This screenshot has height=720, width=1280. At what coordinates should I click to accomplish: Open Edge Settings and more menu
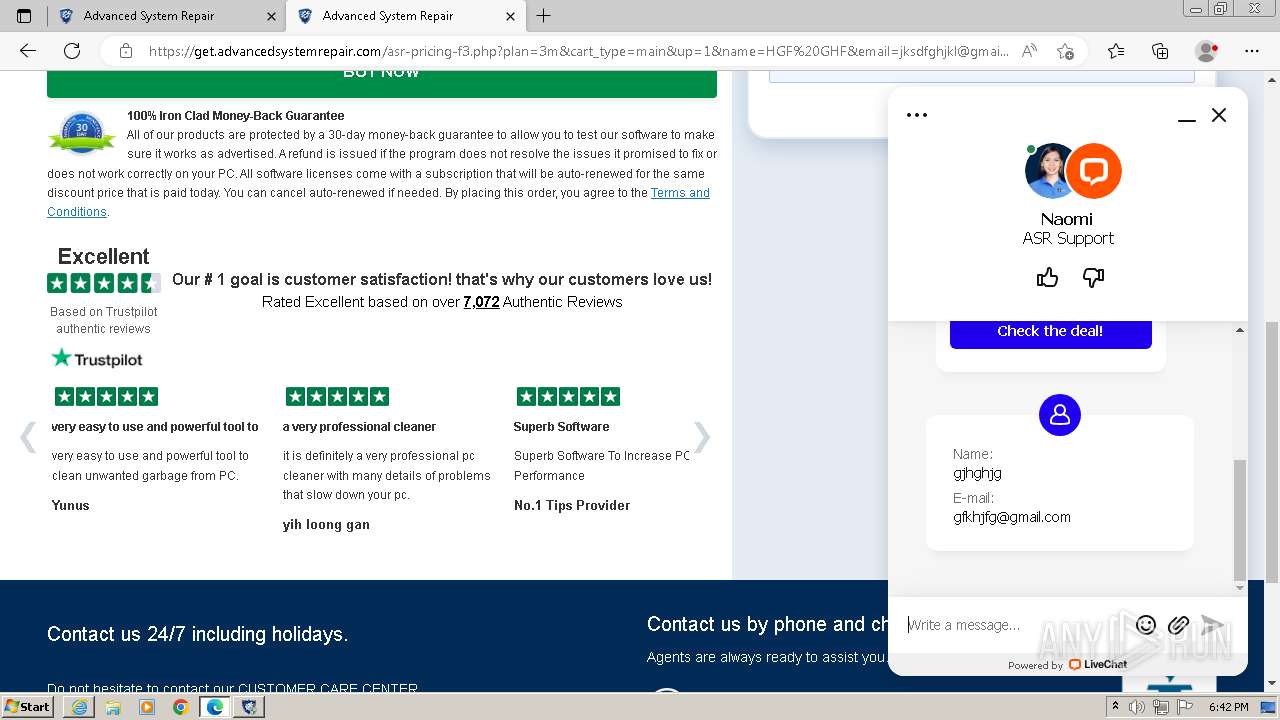[x=1252, y=51]
